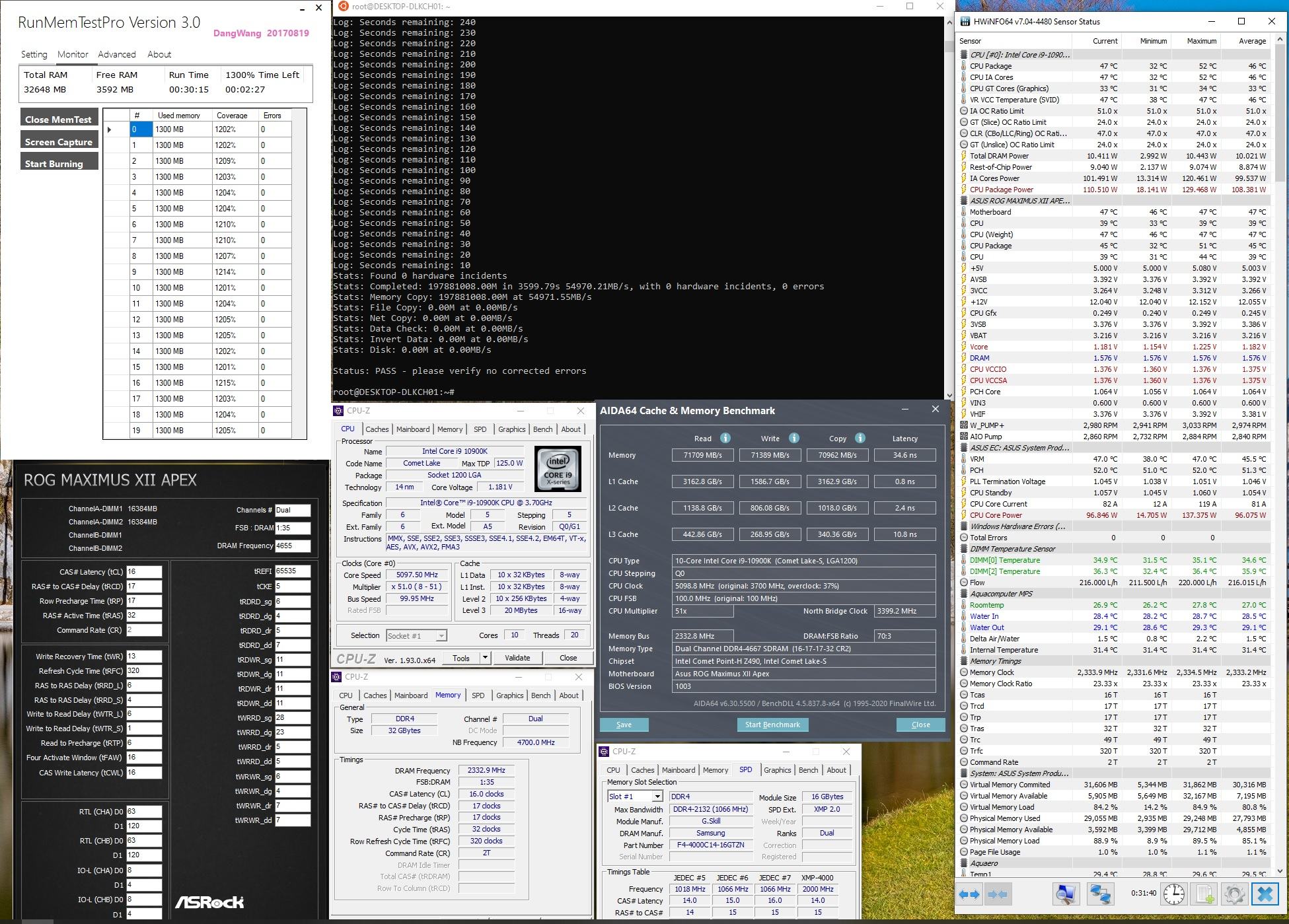Collapse Memory Timings sensor group
1289x924 pixels.
tap(964, 661)
